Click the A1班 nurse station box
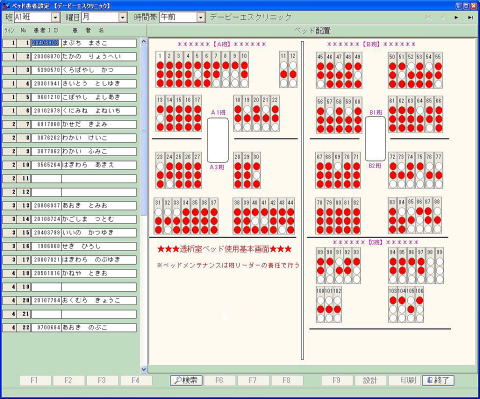Viewport: 480px width, 399px height. [218, 140]
